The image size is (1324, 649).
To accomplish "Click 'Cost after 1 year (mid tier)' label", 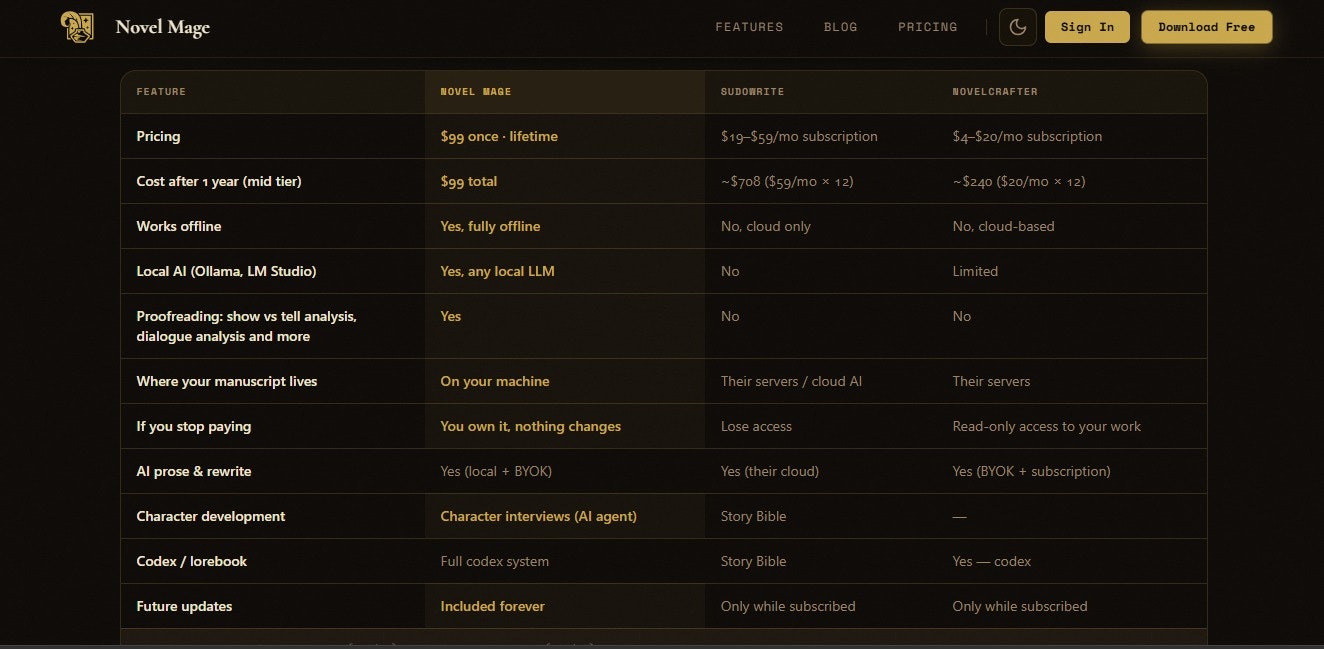I will pos(219,181).
